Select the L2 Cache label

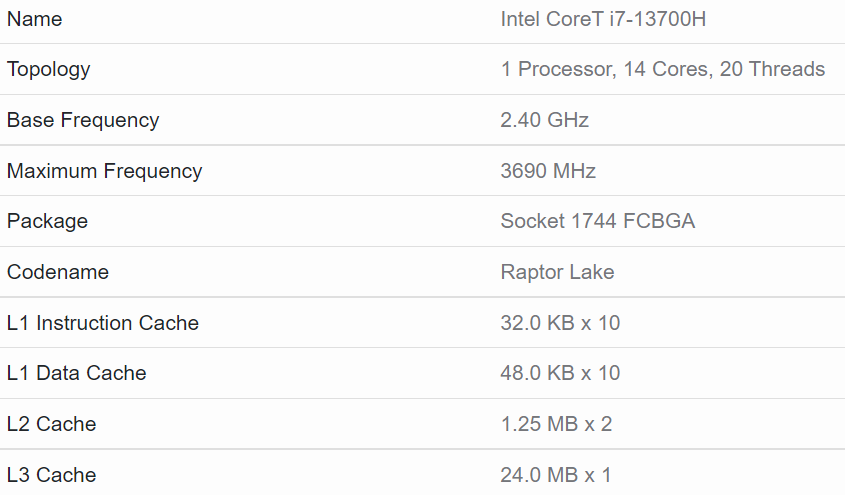point(51,424)
